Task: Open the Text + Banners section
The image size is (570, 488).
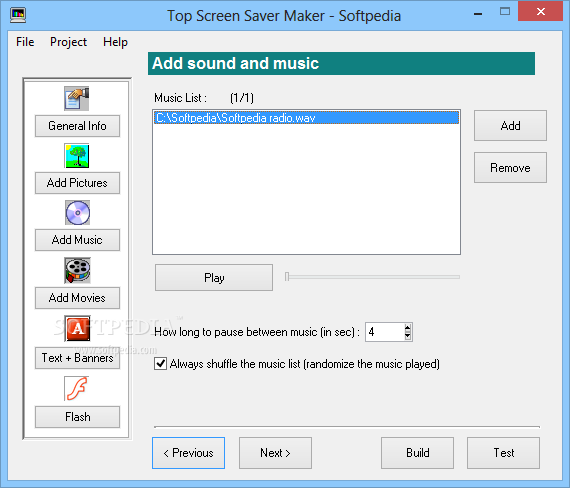Action: [x=77, y=358]
